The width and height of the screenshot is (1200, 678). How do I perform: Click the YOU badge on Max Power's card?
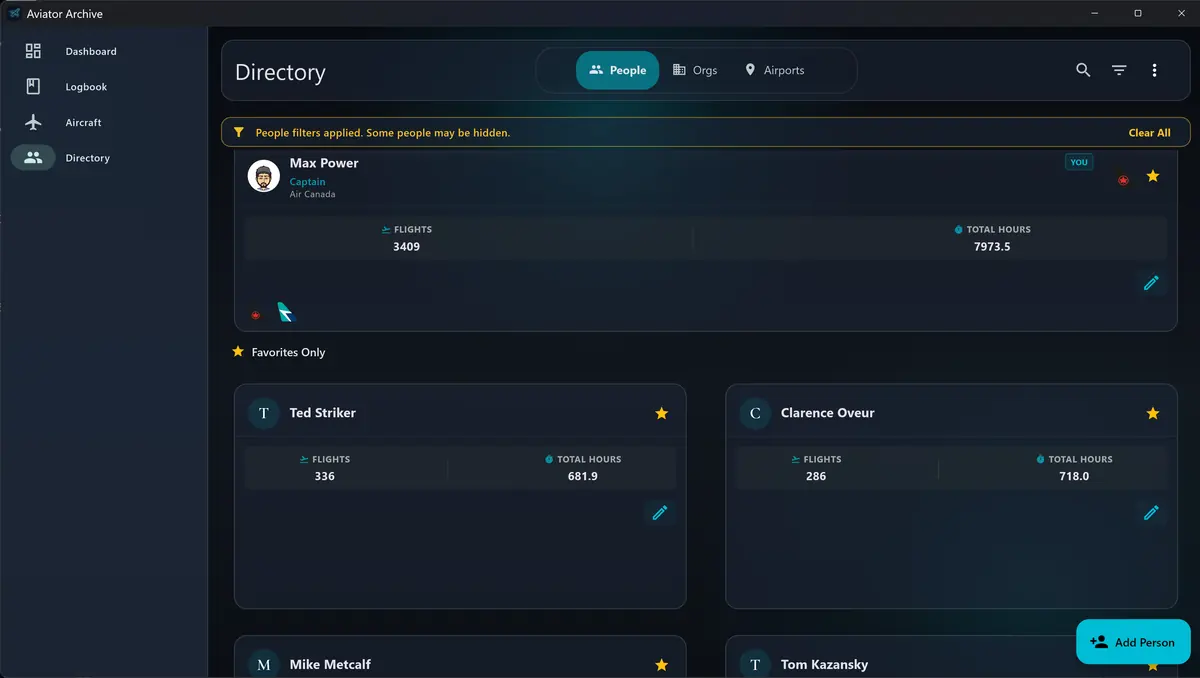[x=1079, y=162]
